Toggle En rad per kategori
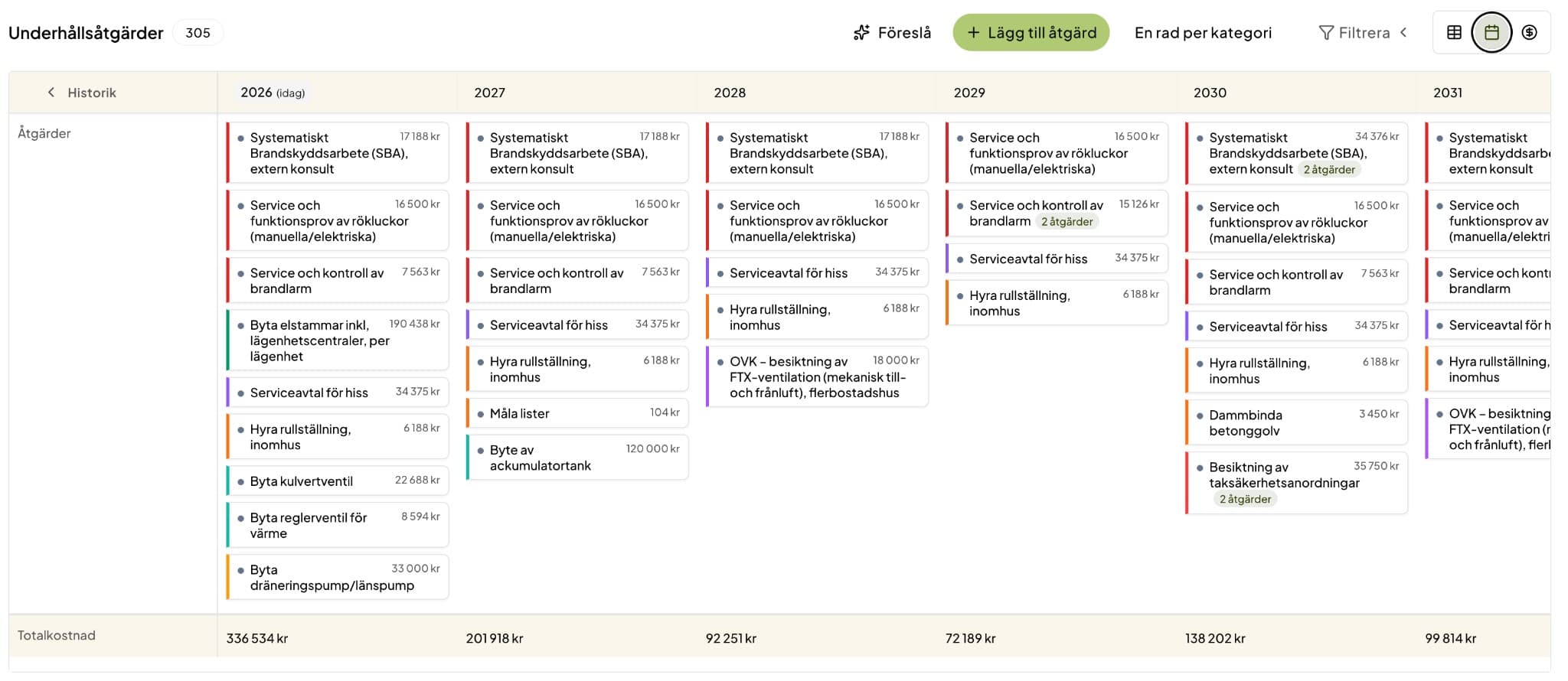 click(x=1202, y=33)
